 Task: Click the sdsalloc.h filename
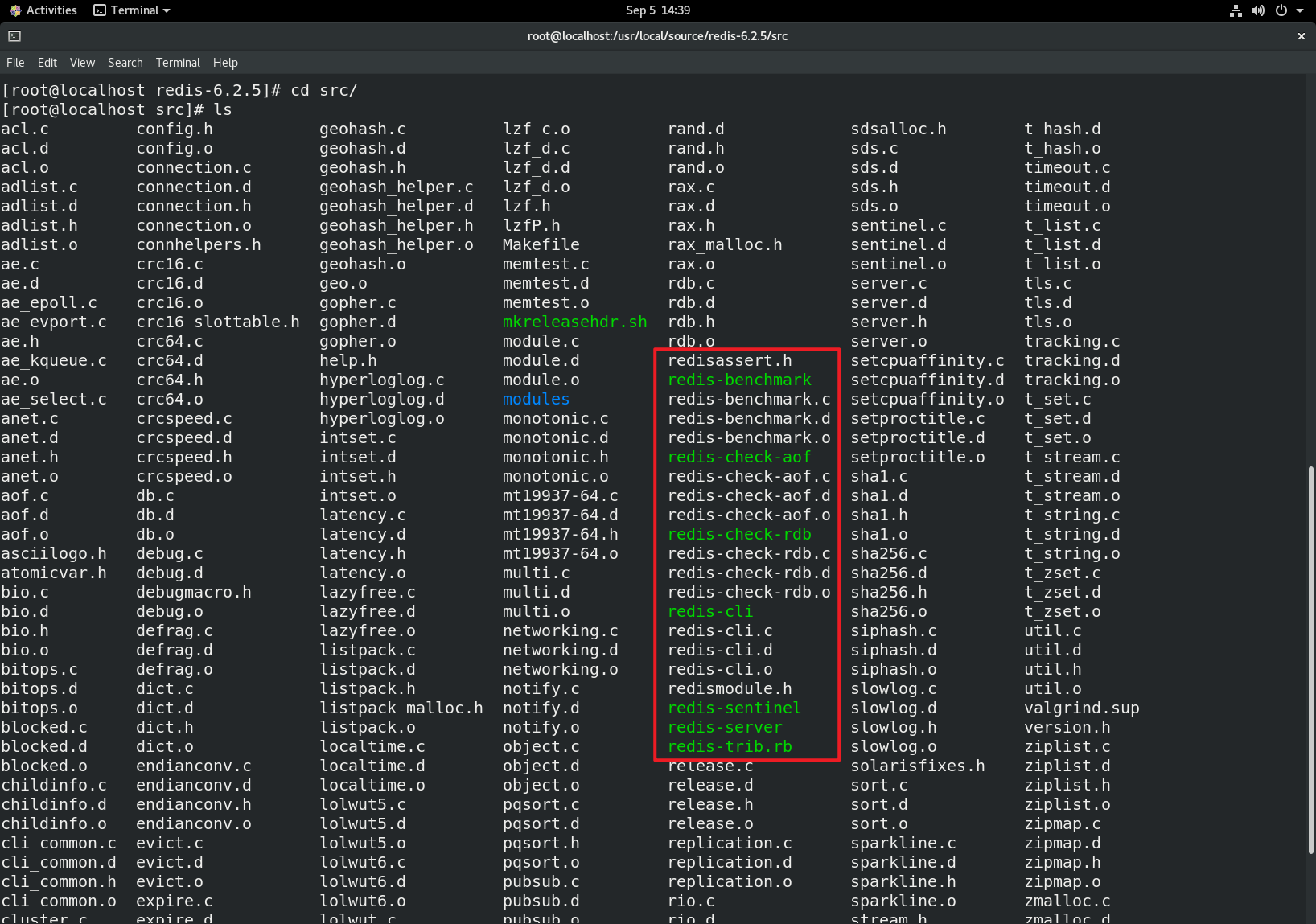click(899, 129)
